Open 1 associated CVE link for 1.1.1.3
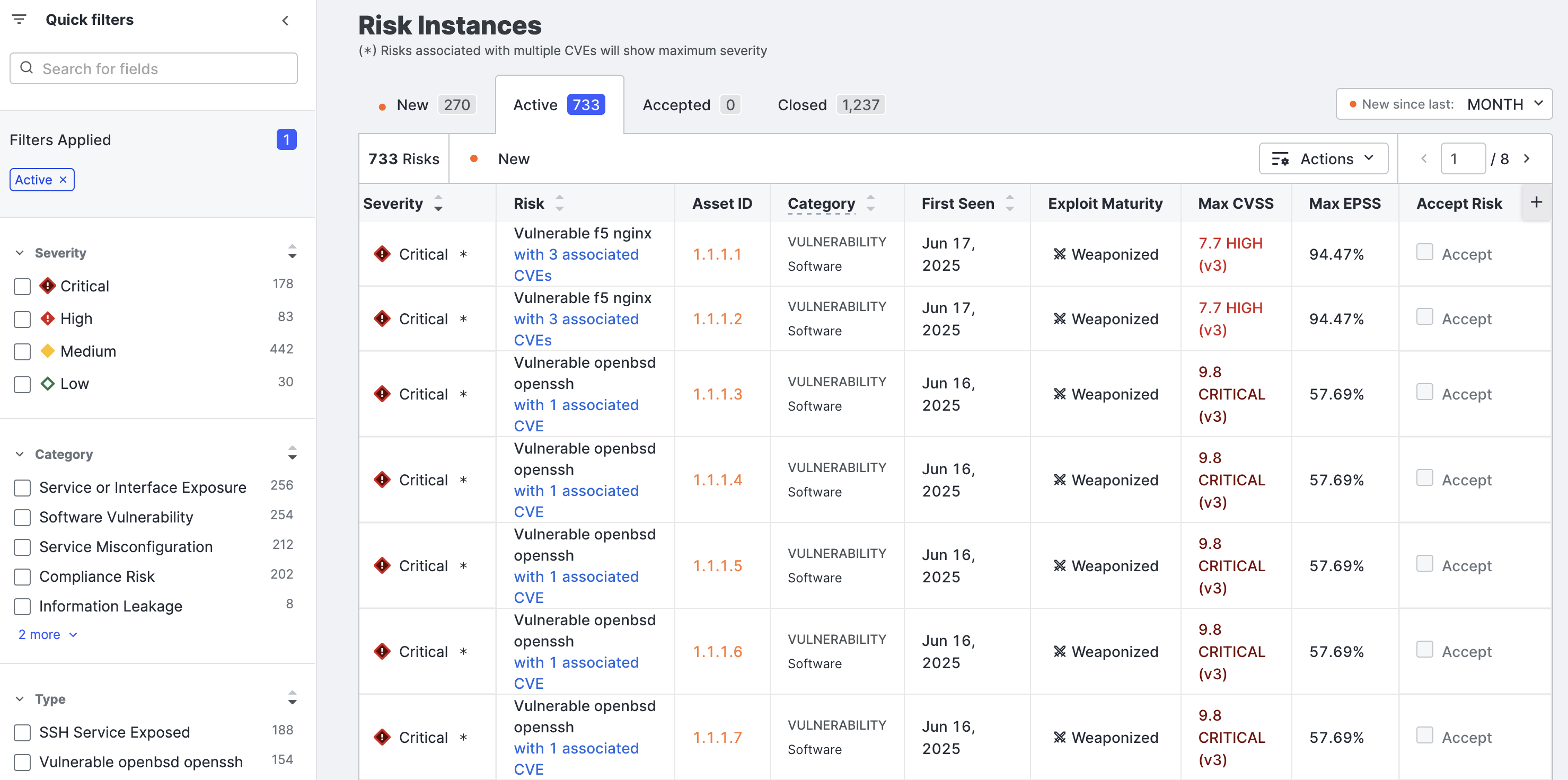 click(x=576, y=415)
